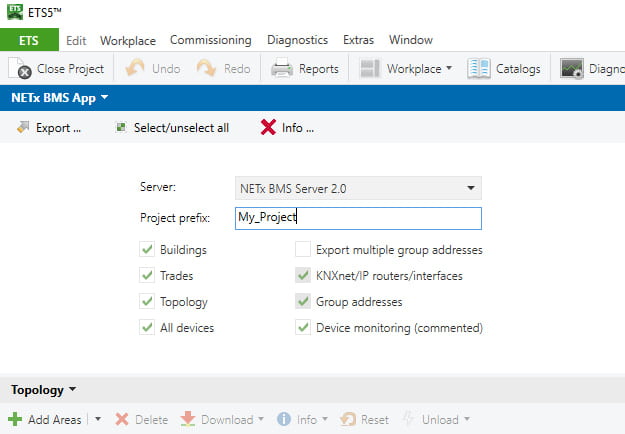
Task: Open the Extras menu
Action: click(358, 40)
